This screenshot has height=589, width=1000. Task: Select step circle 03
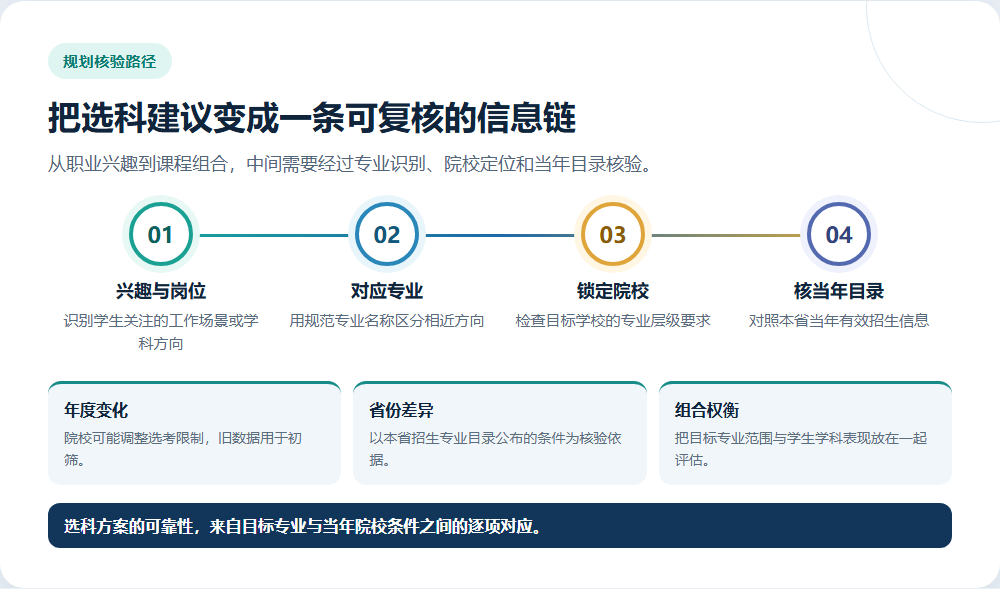(613, 235)
